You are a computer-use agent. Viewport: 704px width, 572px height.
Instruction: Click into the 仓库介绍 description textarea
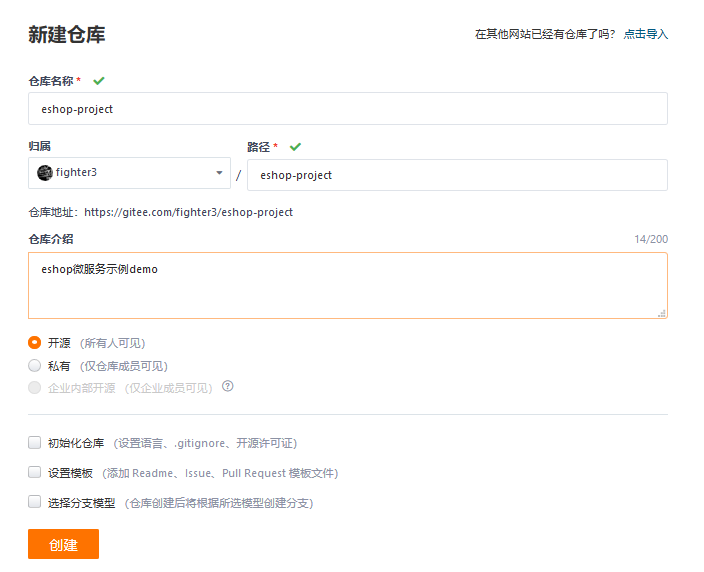348,286
